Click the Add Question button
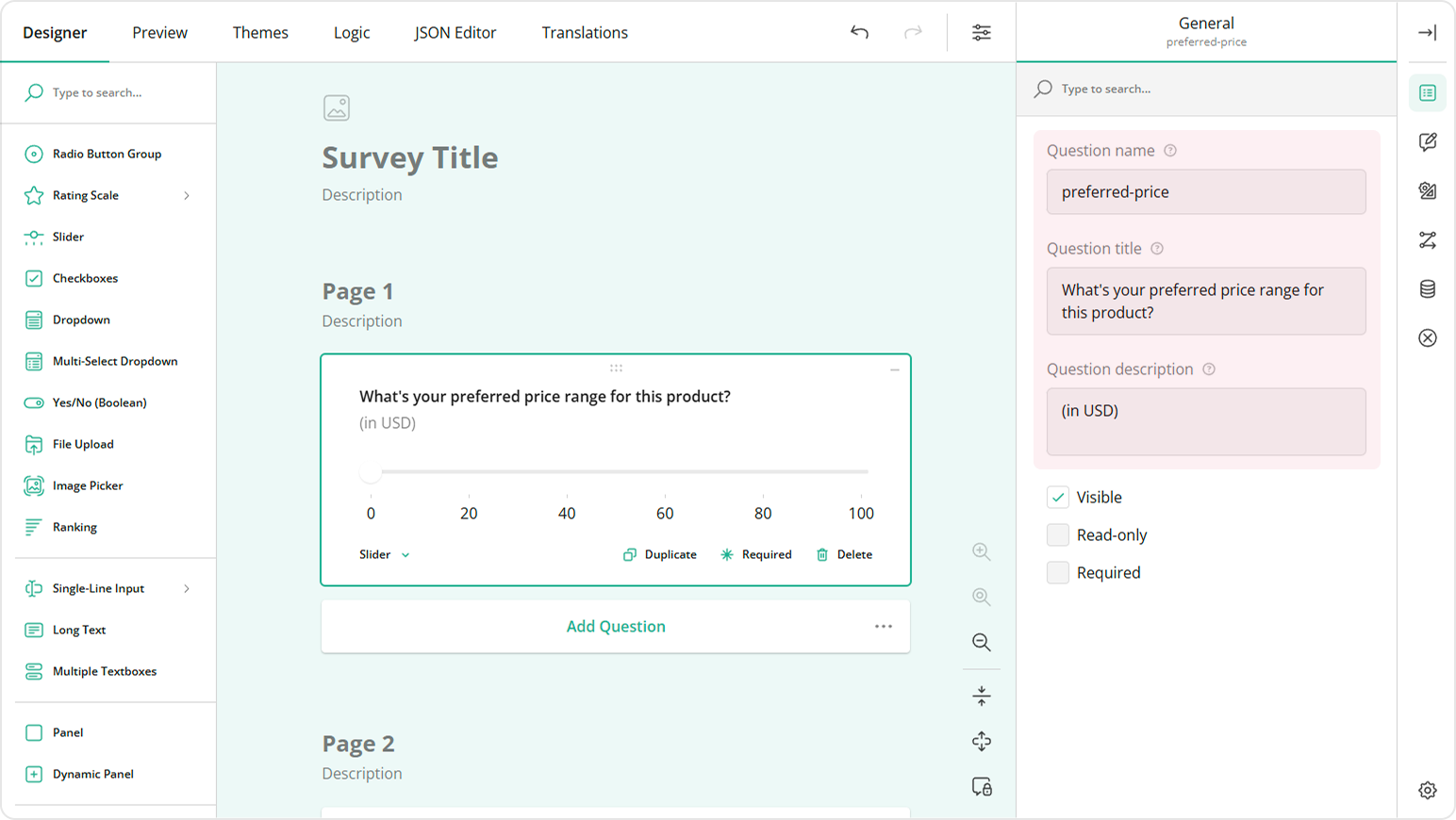The width and height of the screenshot is (1456, 820). click(x=615, y=626)
